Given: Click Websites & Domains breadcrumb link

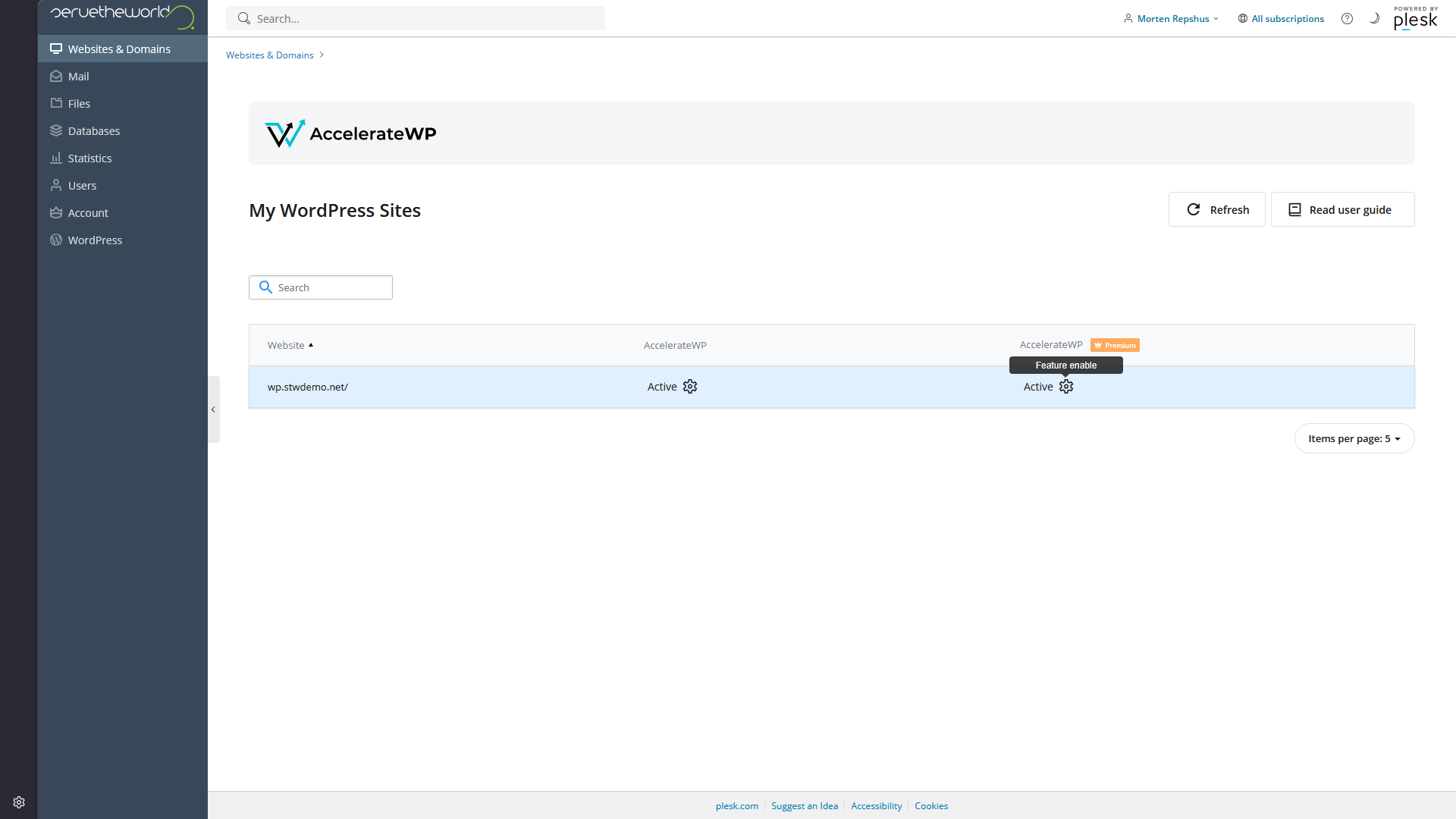Looking at the screenshot, I should [x=269, y=55].
